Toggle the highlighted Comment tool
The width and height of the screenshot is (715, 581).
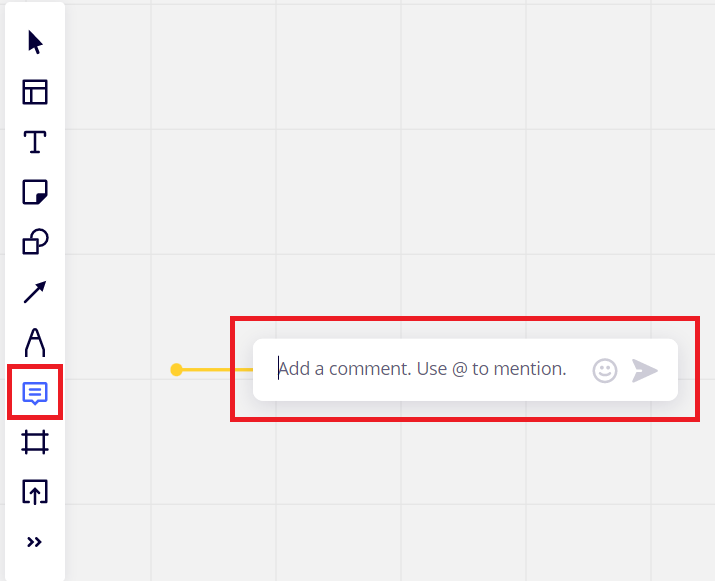pos(35,392)
